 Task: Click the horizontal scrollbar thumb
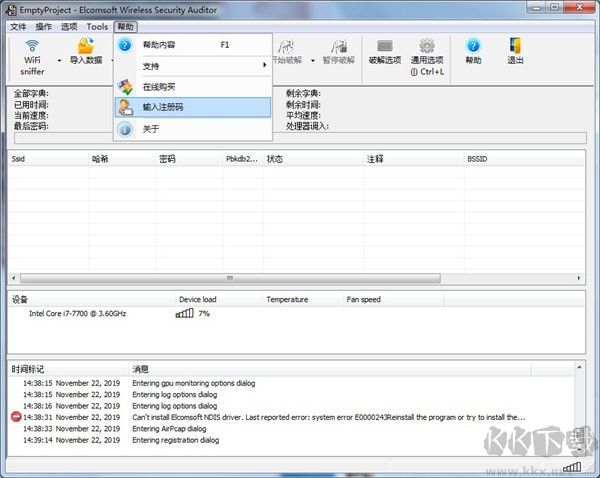tap(230, 278)
